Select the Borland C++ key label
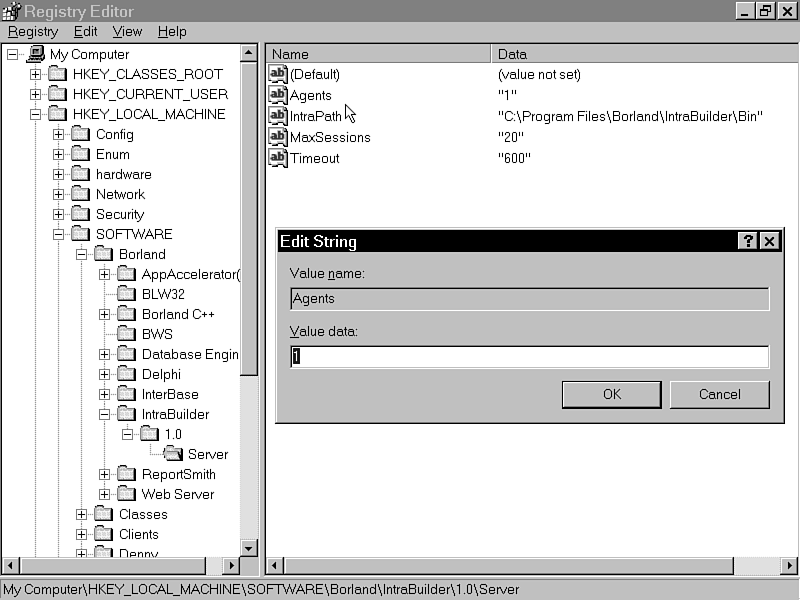 coord(178,314)
